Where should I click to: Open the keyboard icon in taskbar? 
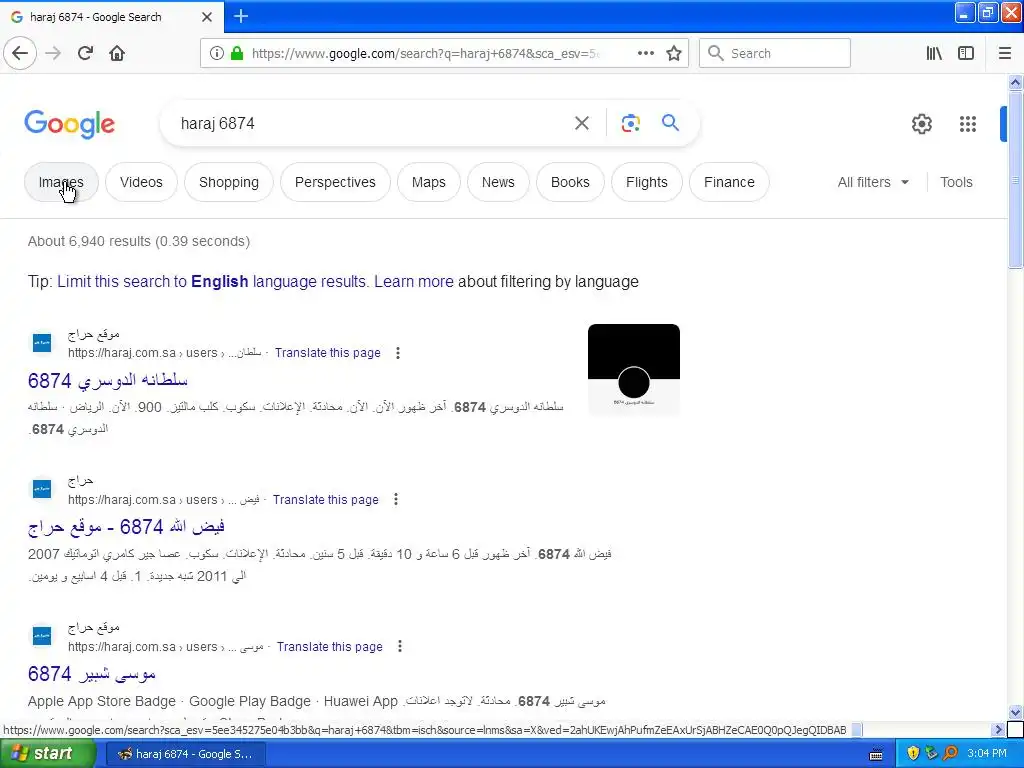coord(876,754)
